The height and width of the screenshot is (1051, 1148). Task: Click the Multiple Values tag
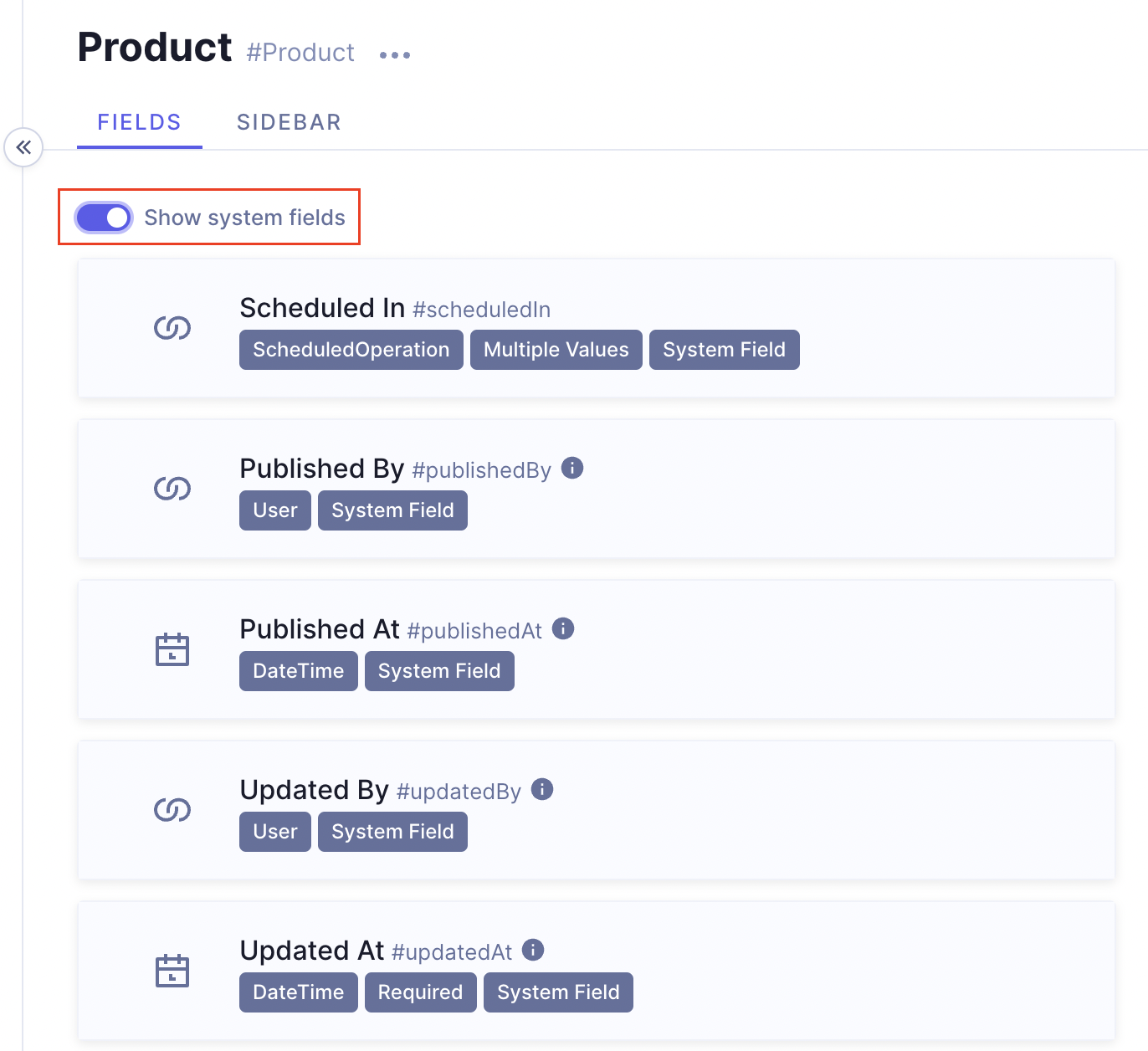pyautogui.click(x=556, y=350)
